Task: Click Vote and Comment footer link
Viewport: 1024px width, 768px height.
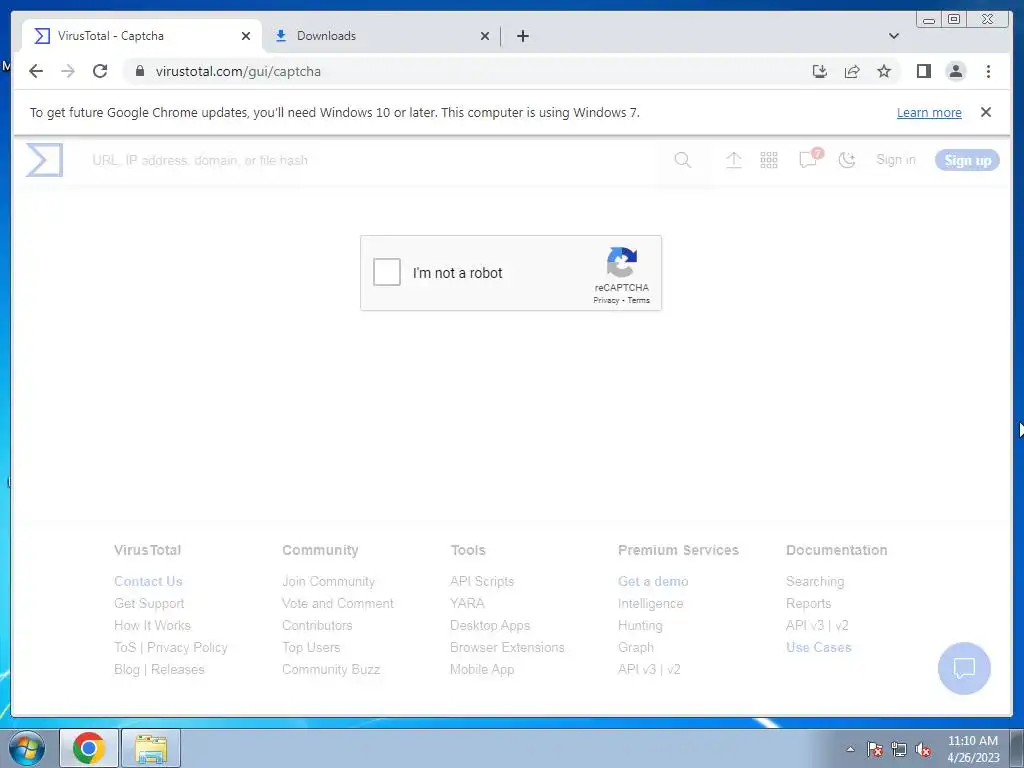Action: pos(338,603)
